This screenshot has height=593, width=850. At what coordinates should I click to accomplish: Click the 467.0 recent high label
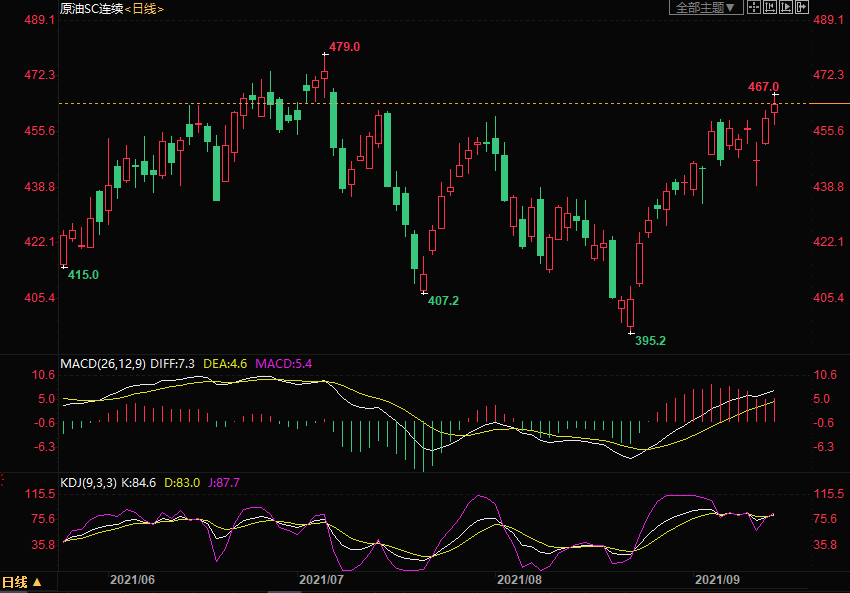click(763, 87)
